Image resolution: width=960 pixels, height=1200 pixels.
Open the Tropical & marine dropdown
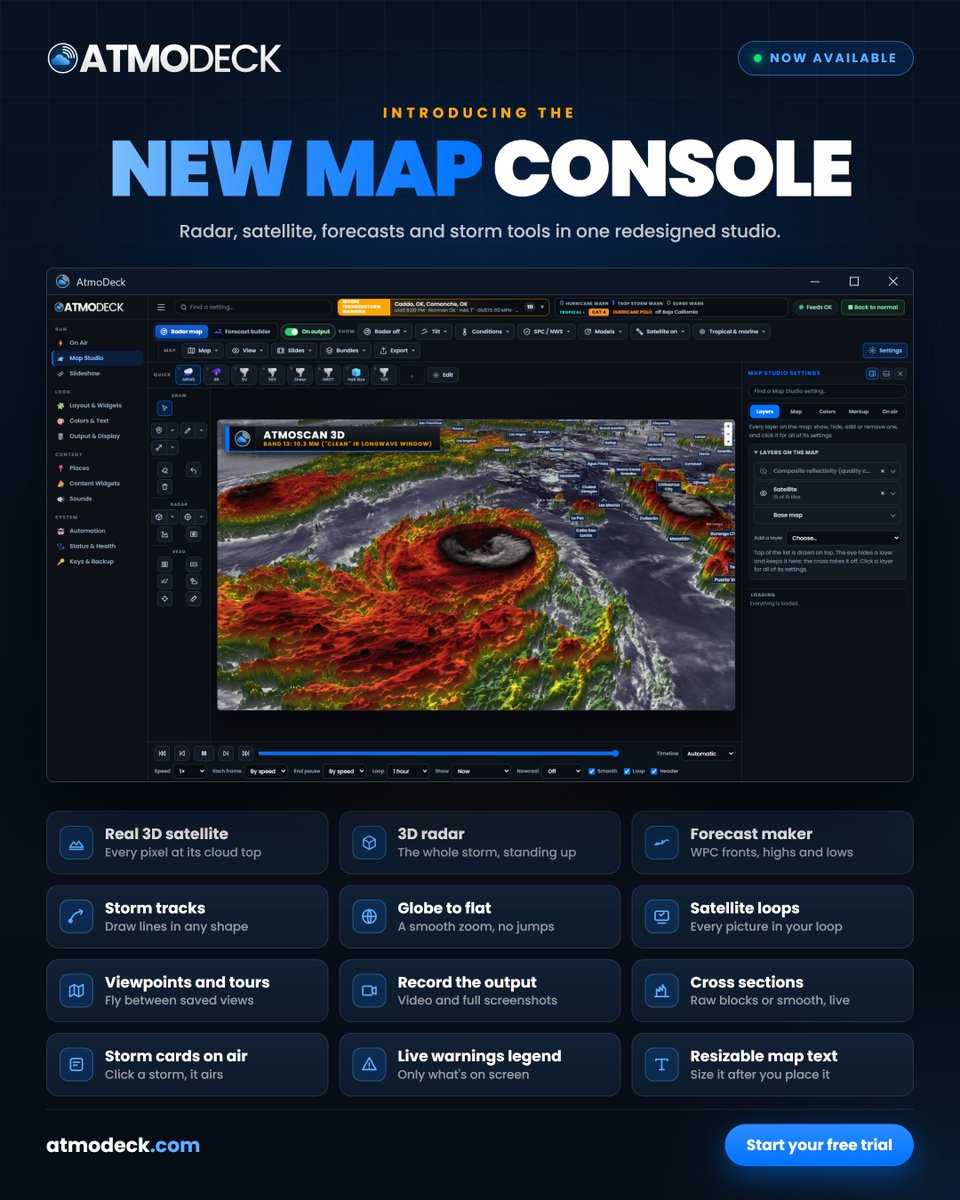click(733, 331)
